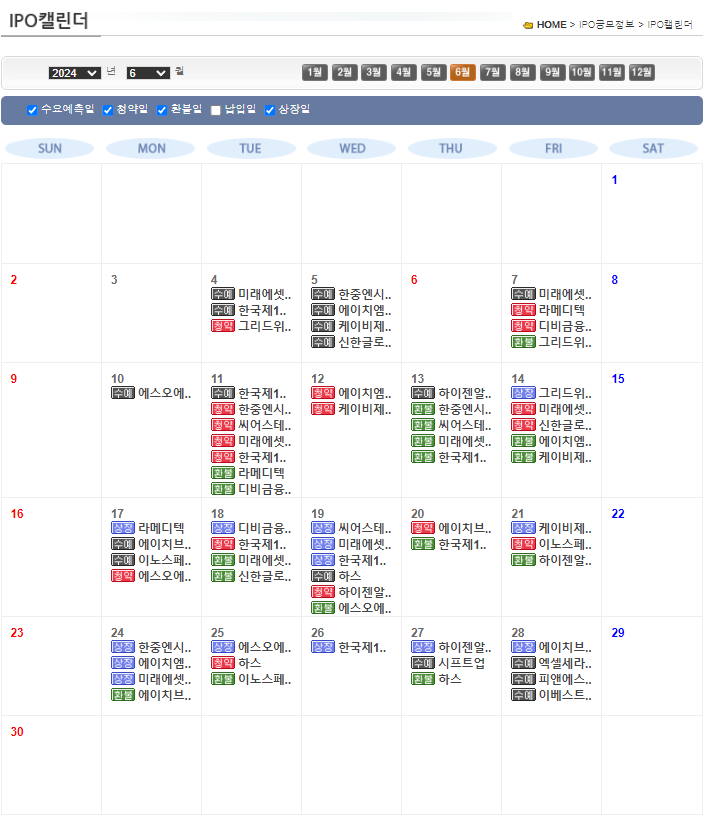This screenshot has width=710, height=820.
Task: Switch to 2월 month tab
Action: [x=344, y=72]
